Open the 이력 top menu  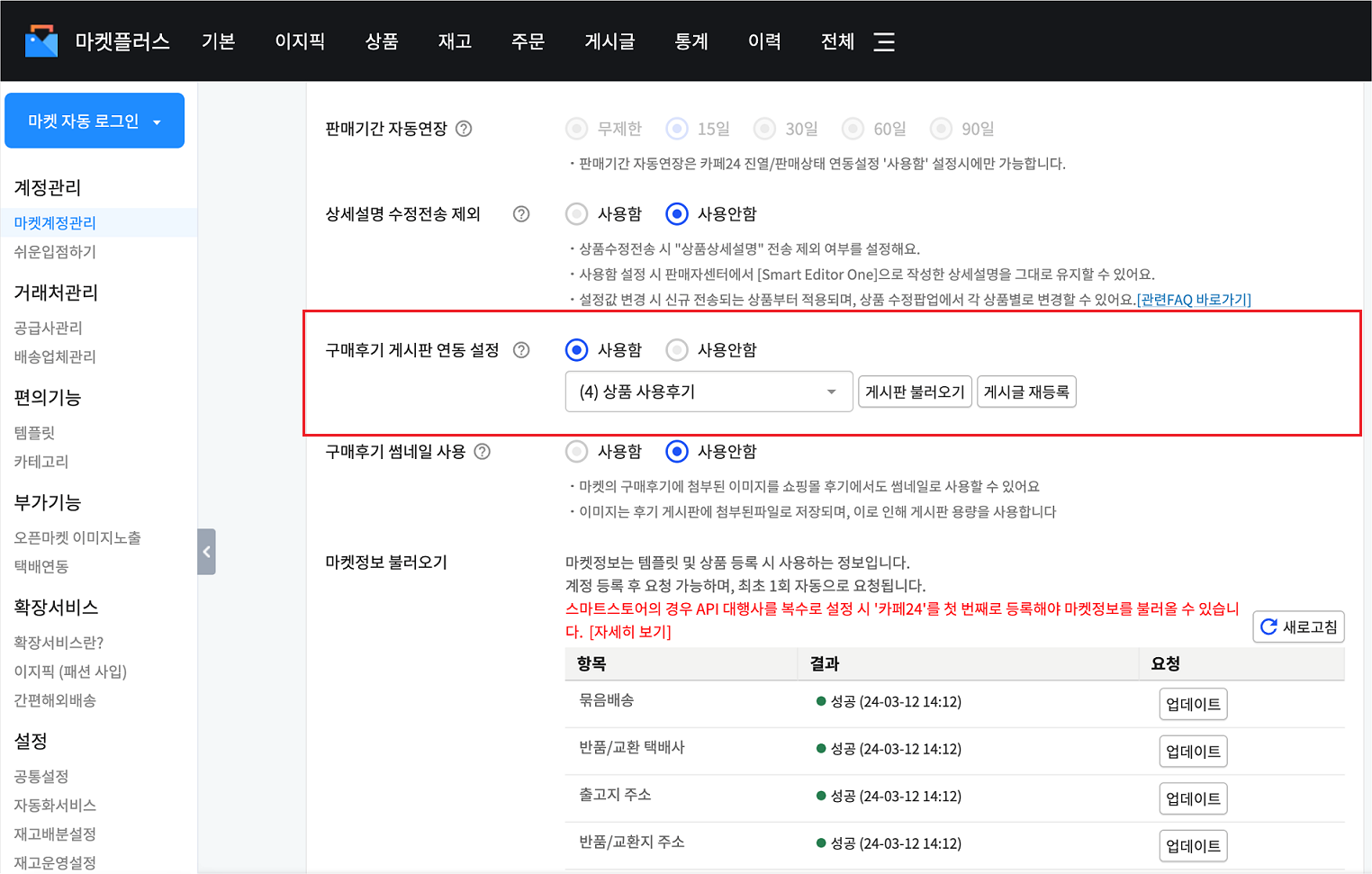coord(764,41)
